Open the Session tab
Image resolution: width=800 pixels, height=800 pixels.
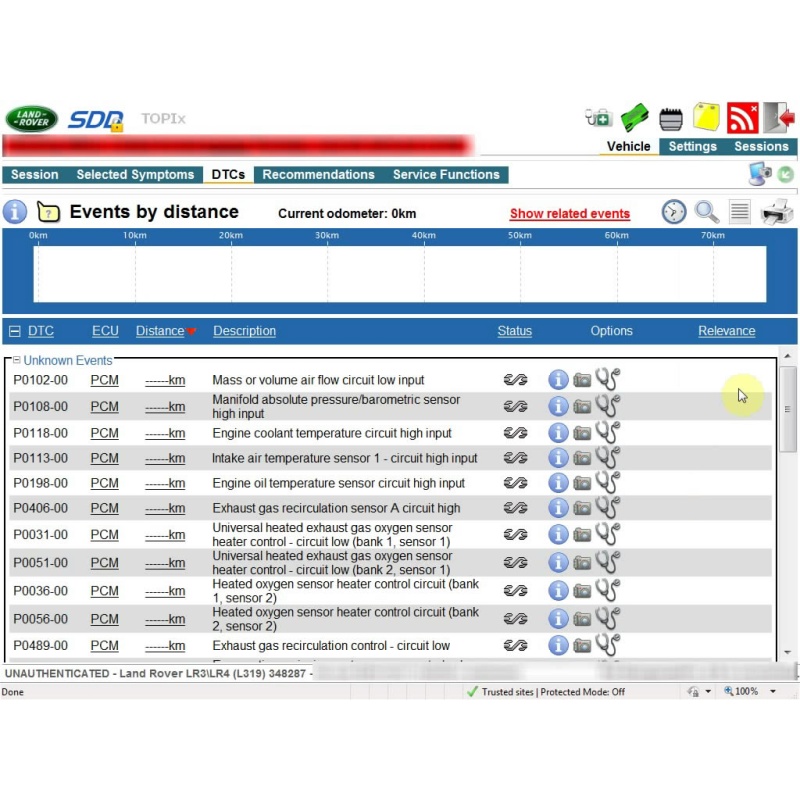(x=35, y=174)
